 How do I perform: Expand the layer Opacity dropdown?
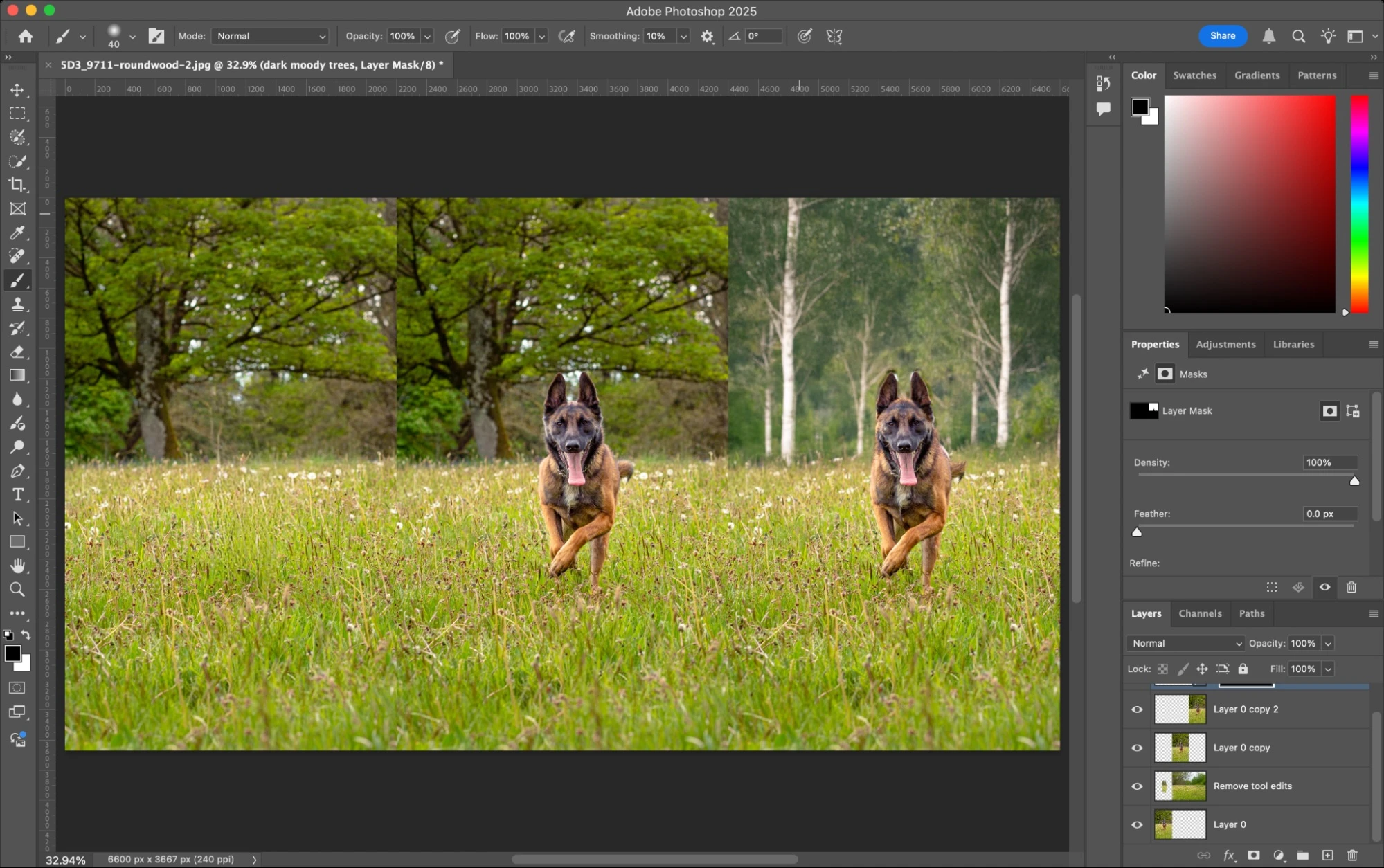click(x=1327, y=643)
